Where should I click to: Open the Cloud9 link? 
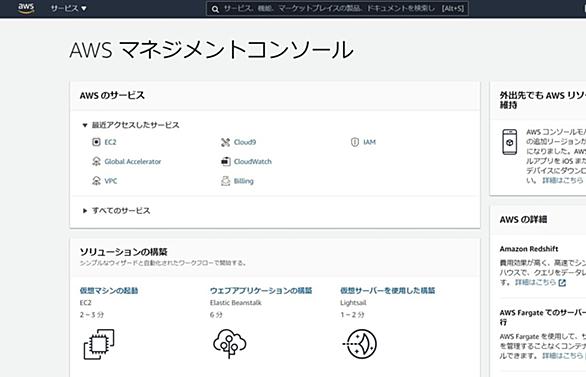(x=245, y=142)
